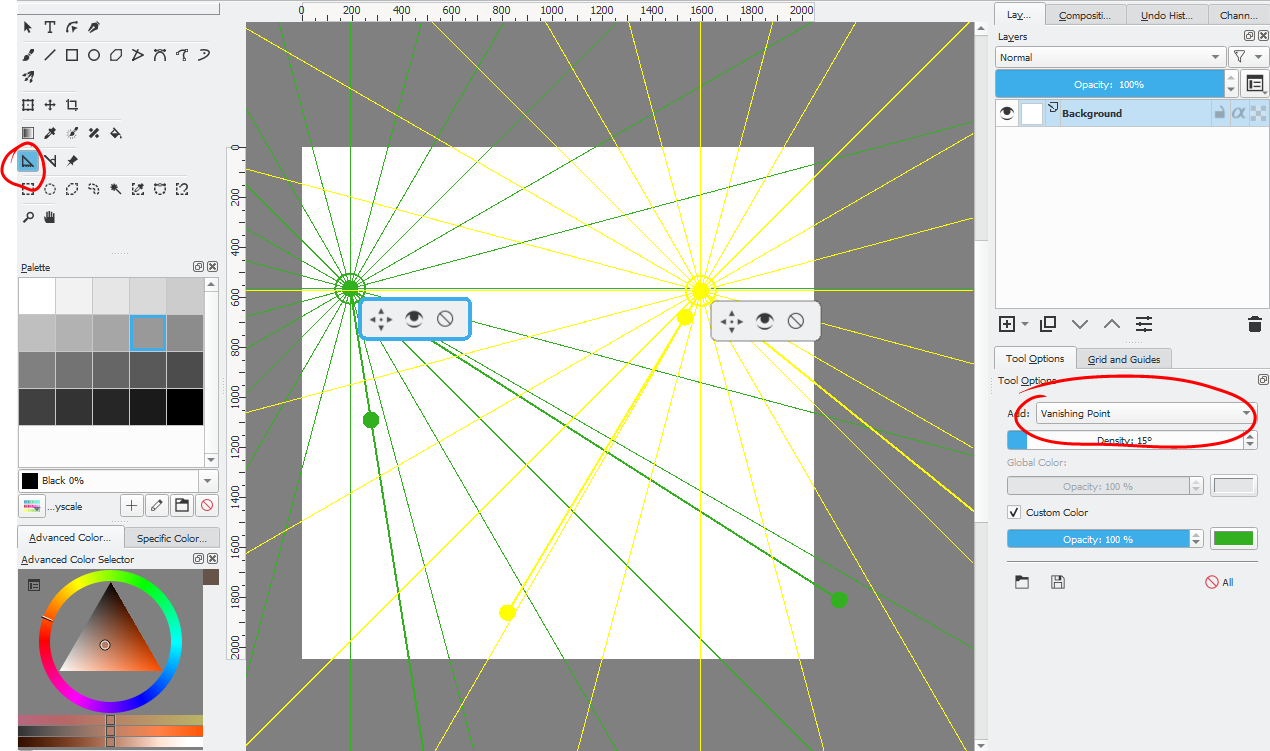Click the green custom color swatch
The image size is (1270, 751).
pyautogui.click(x=1233, y=539)
